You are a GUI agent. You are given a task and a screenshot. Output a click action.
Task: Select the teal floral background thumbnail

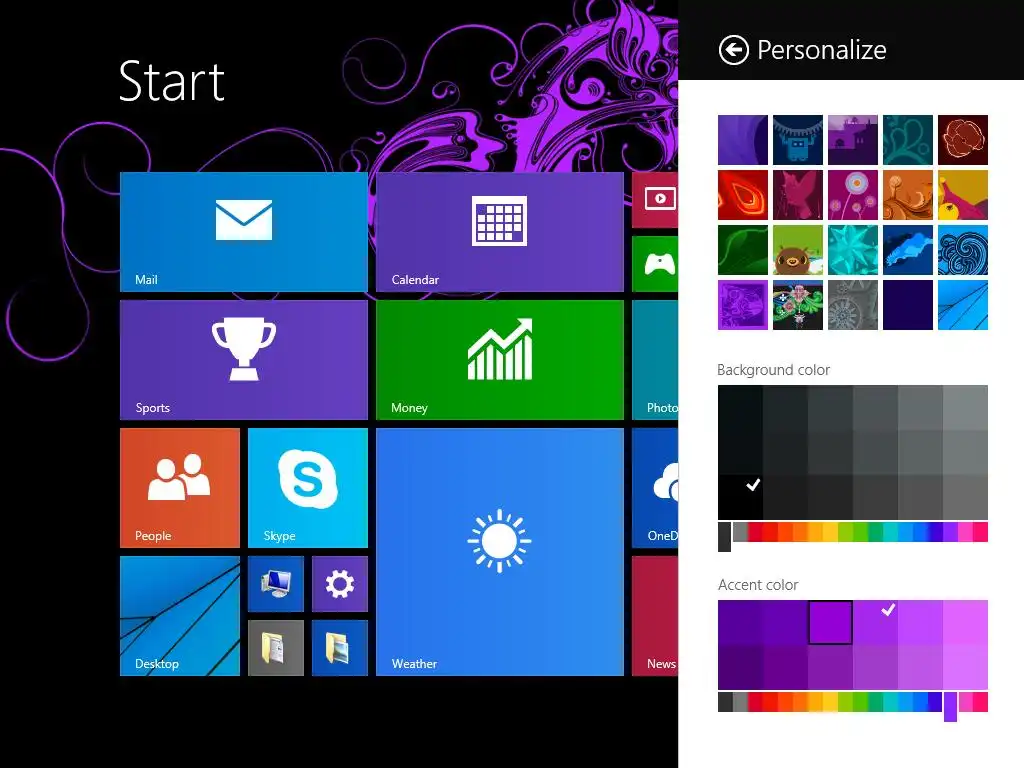[x=908, y=140]
